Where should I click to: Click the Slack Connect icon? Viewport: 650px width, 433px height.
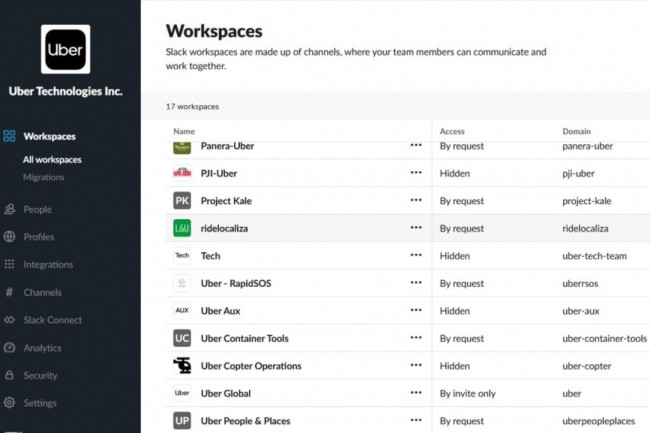pyautogui.click(x=10, y=320)
